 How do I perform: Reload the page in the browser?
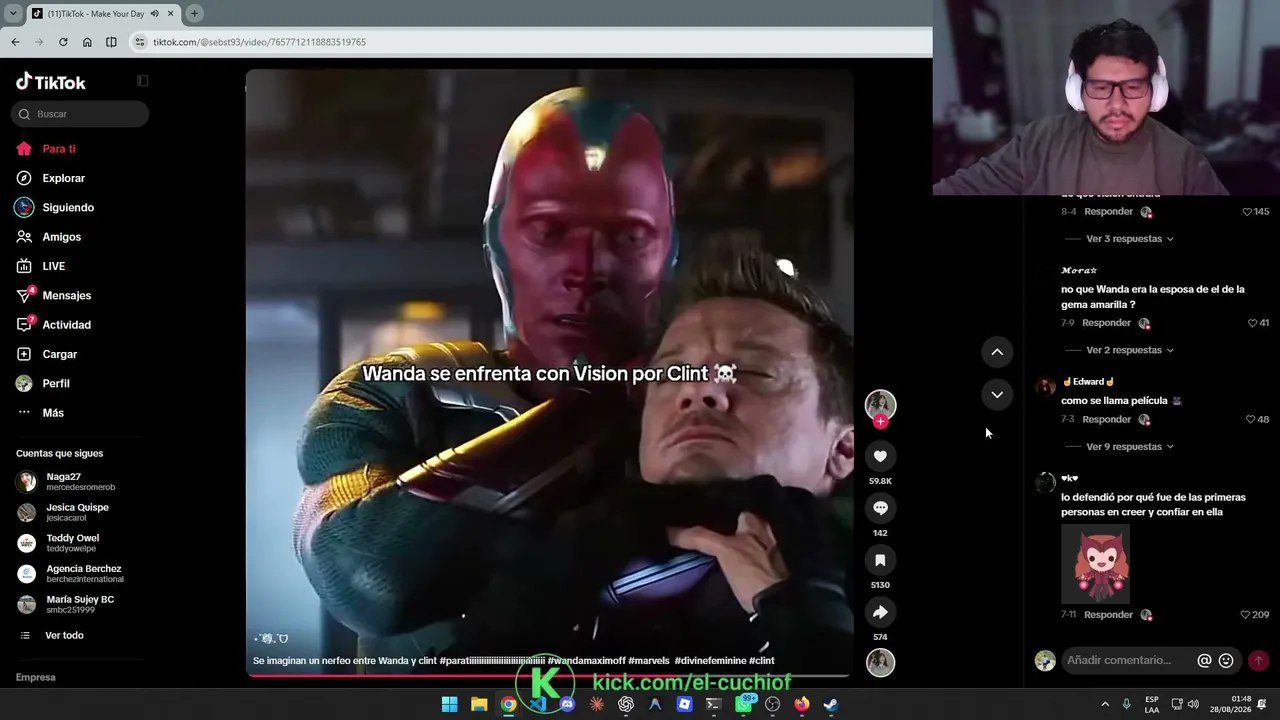[x=63, y=42]
